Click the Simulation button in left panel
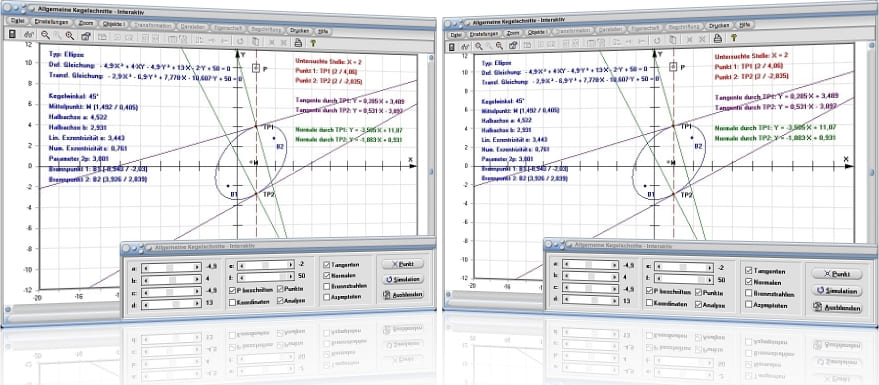Screen dimensions: 879x385 404,279
